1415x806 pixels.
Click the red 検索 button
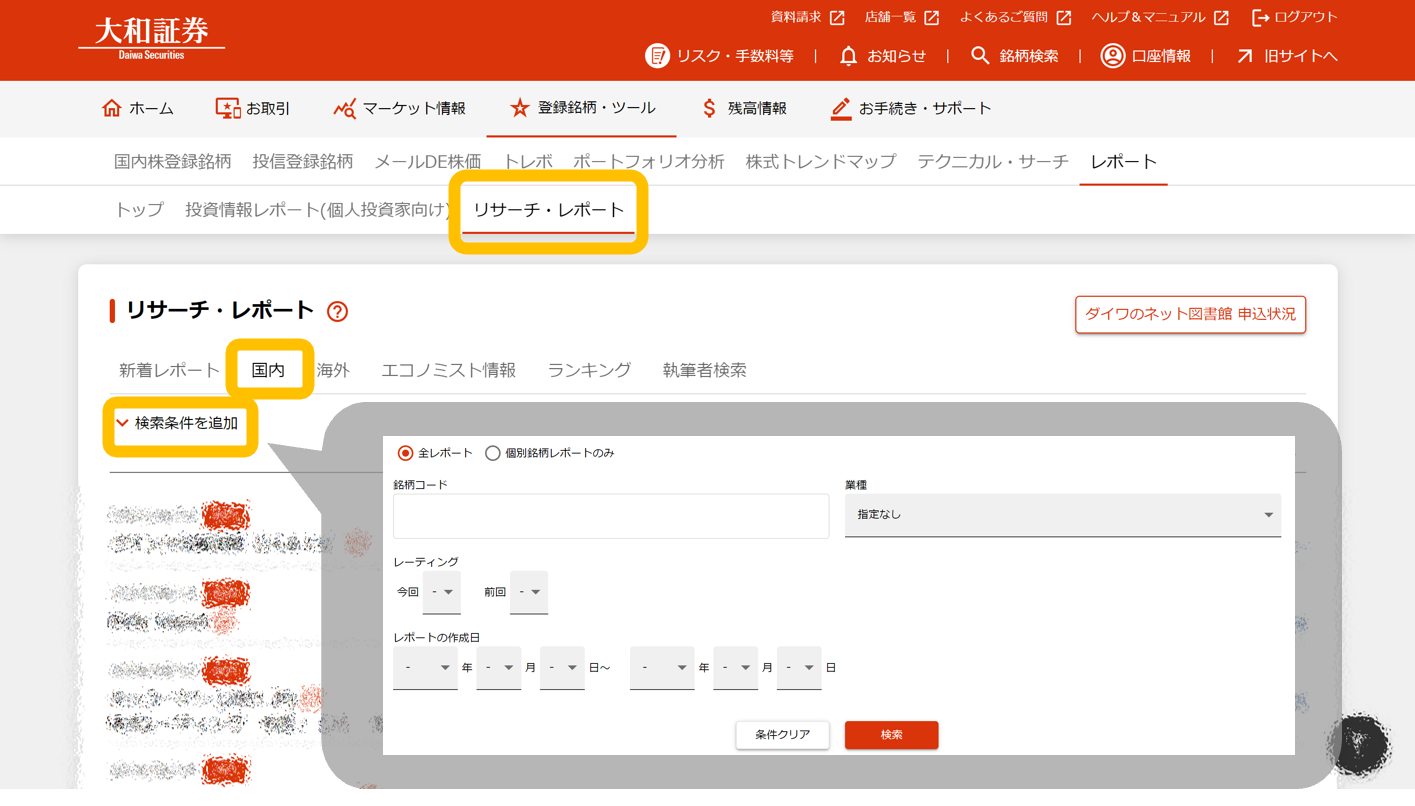tap(891, 735)
